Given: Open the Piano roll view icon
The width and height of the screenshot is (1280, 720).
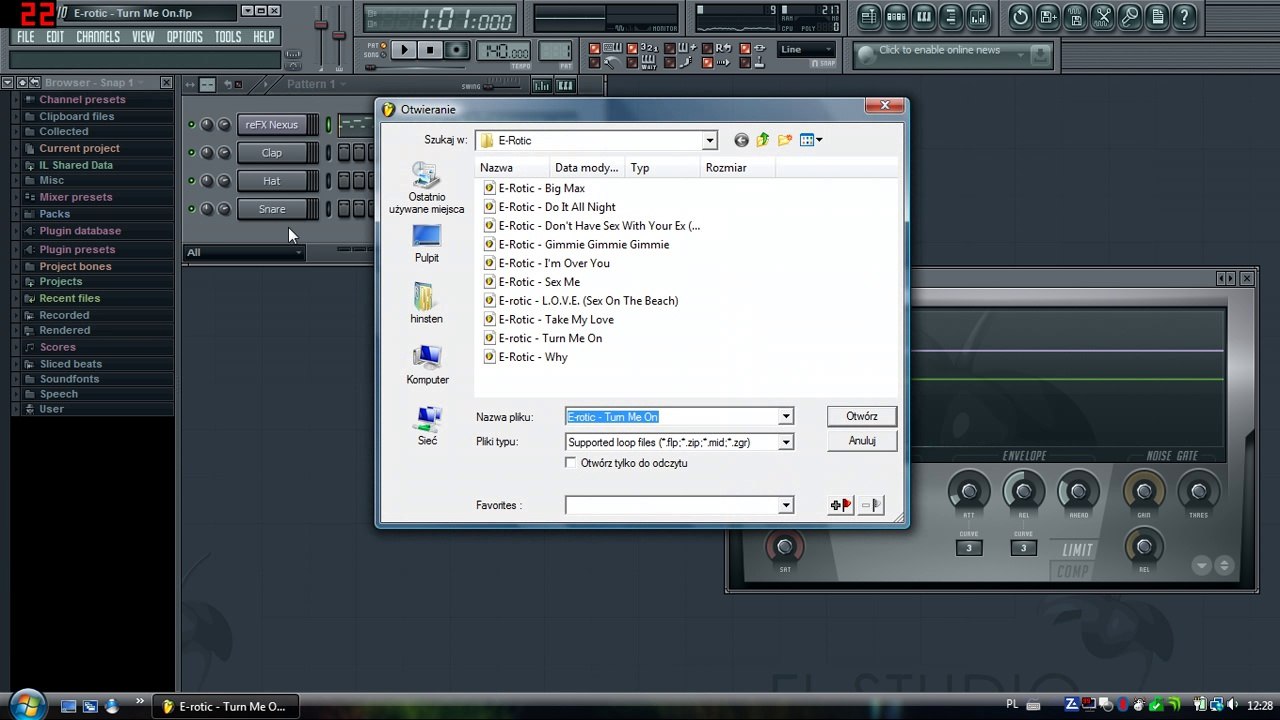Looking at the screenshot, I should coord(924,16).
